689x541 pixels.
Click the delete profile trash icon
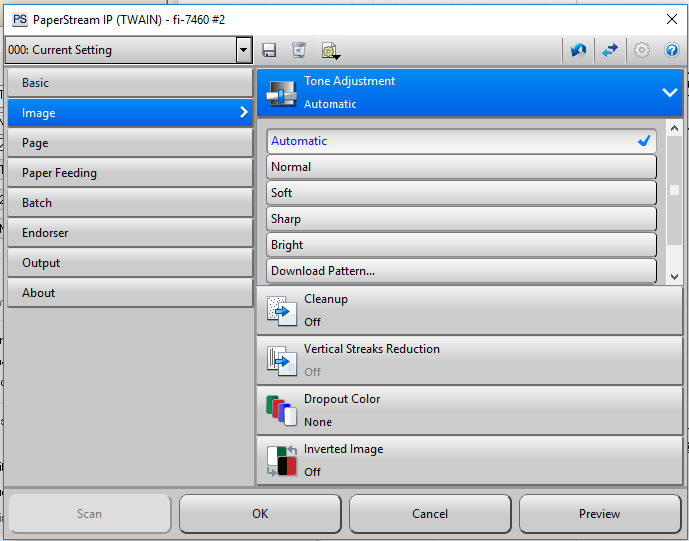[298, 50]
